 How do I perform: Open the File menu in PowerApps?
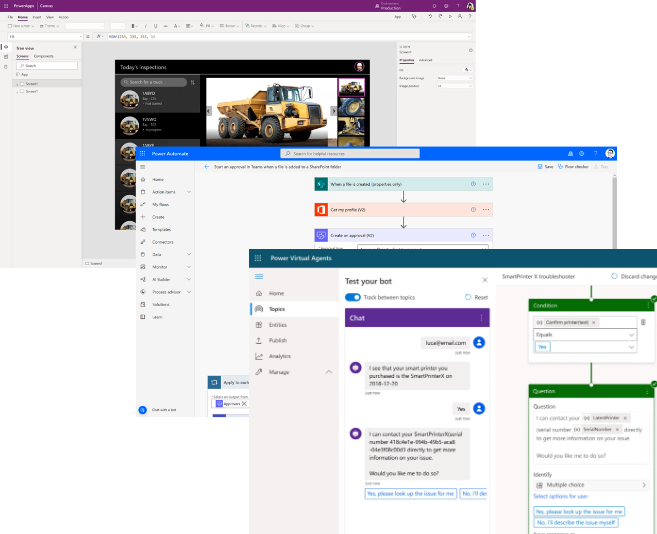[10, 17]
